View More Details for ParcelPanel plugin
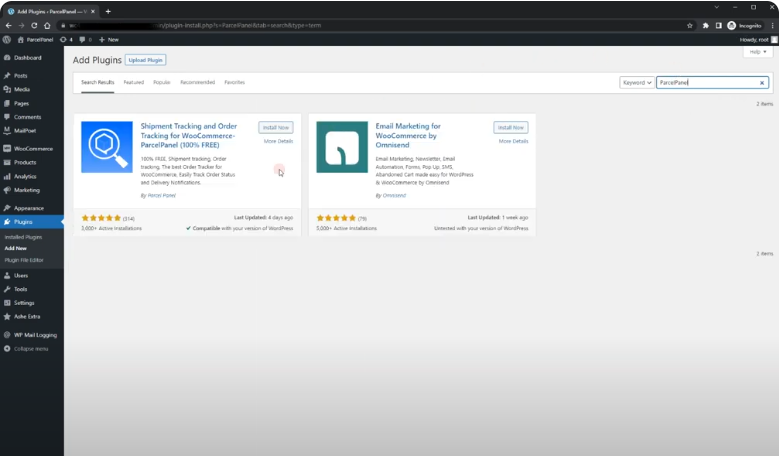 tap(278, 142)
